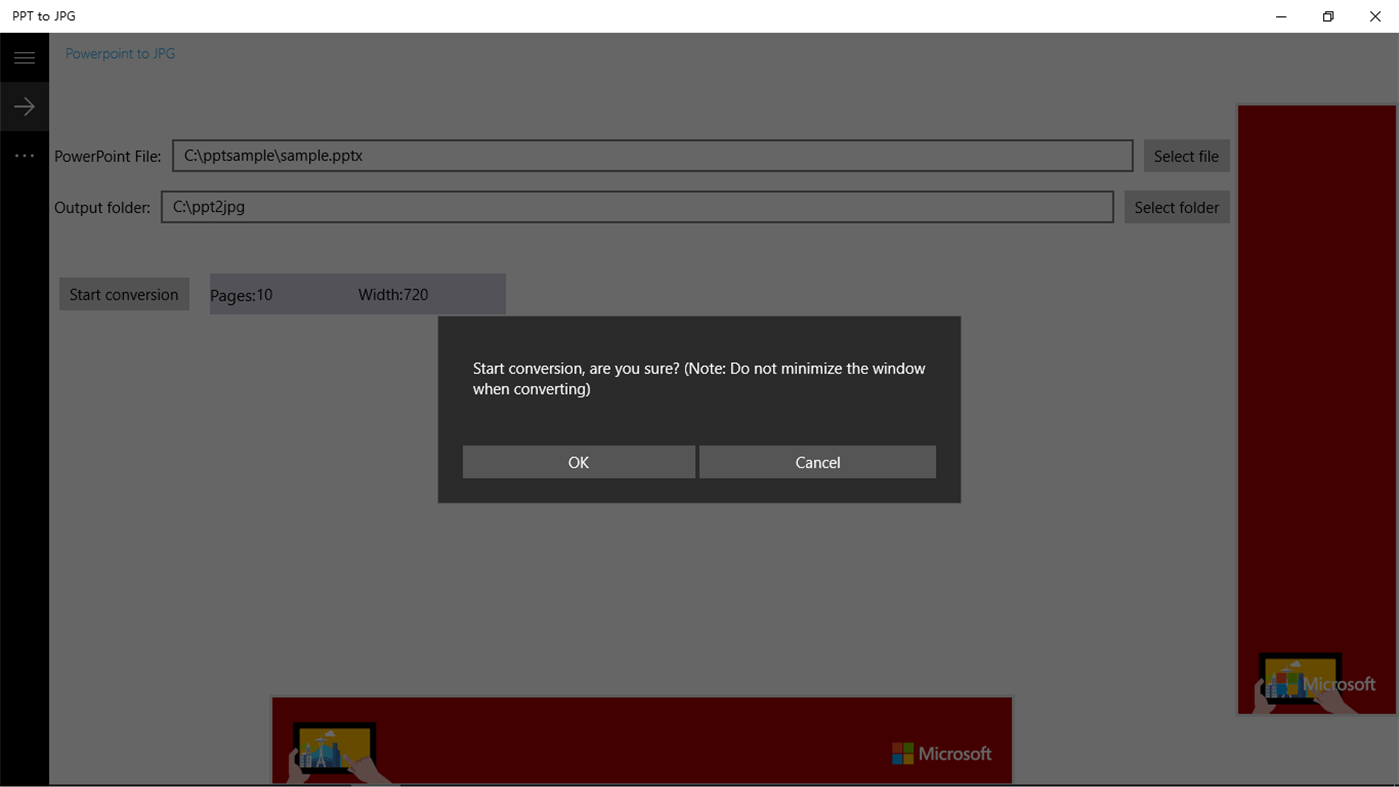
Task: Click the forward arrow icon in the sidebar
Action: click(24, 105)
